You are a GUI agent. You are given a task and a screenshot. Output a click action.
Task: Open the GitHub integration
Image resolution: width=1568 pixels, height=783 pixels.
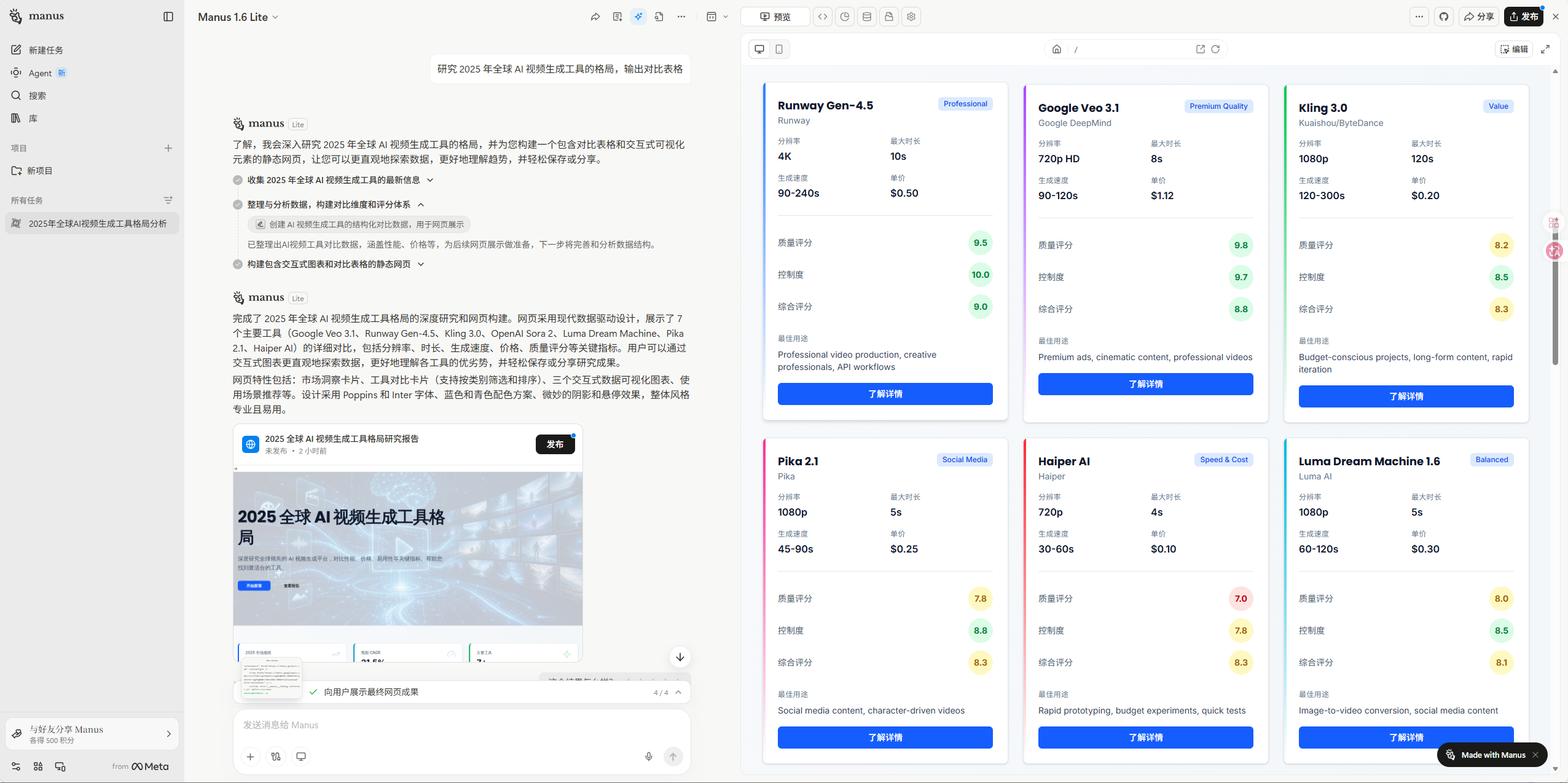pyautogui.click(x=1444, y=17)
